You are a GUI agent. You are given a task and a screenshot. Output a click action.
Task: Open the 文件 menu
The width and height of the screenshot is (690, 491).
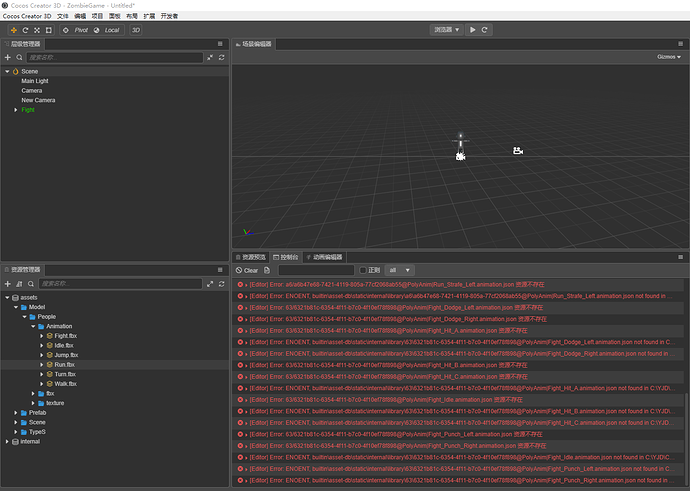[x=62, y=16]
